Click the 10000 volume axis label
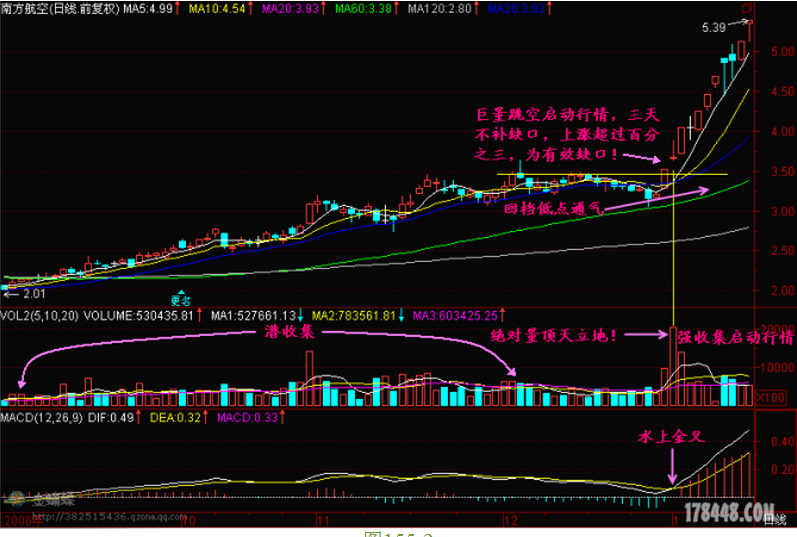This screenshot has width=797, height=537. click(x=778, y=367)
